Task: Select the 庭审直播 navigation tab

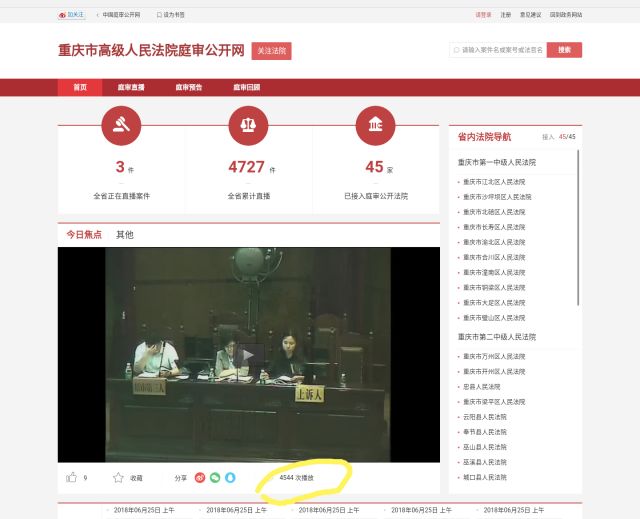Action: tap(131, 87)
